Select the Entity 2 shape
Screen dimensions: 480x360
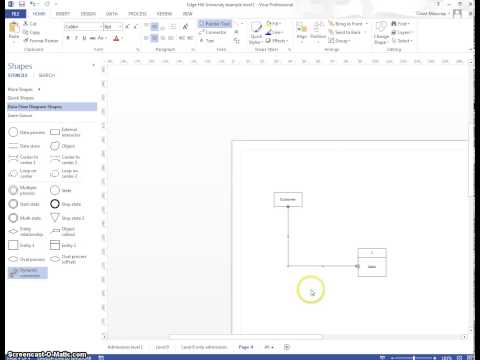tap(63, 245)
